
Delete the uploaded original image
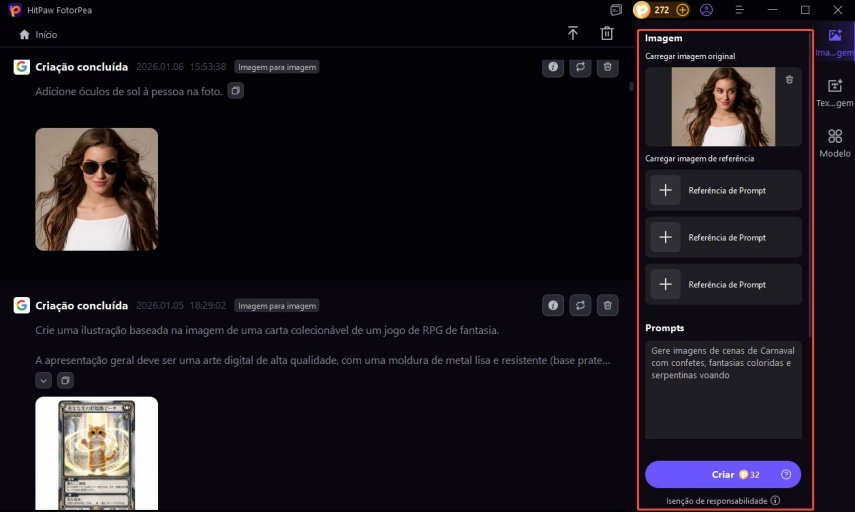coord(789,80)
